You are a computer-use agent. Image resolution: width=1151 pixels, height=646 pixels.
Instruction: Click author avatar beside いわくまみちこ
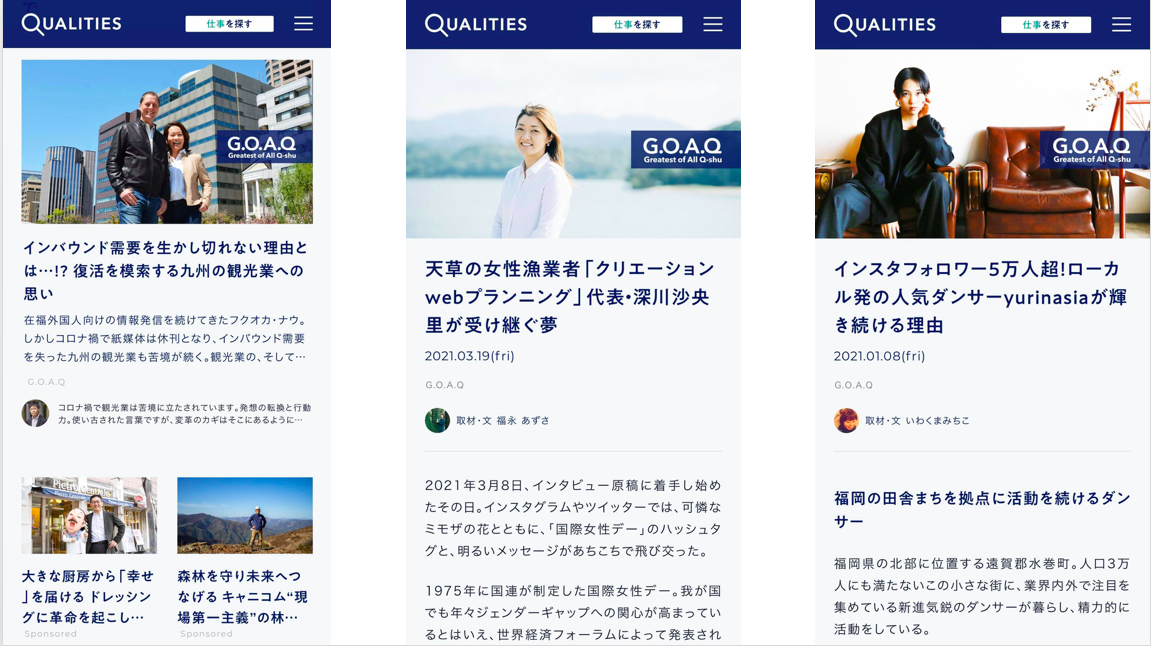tap(846, 421)
